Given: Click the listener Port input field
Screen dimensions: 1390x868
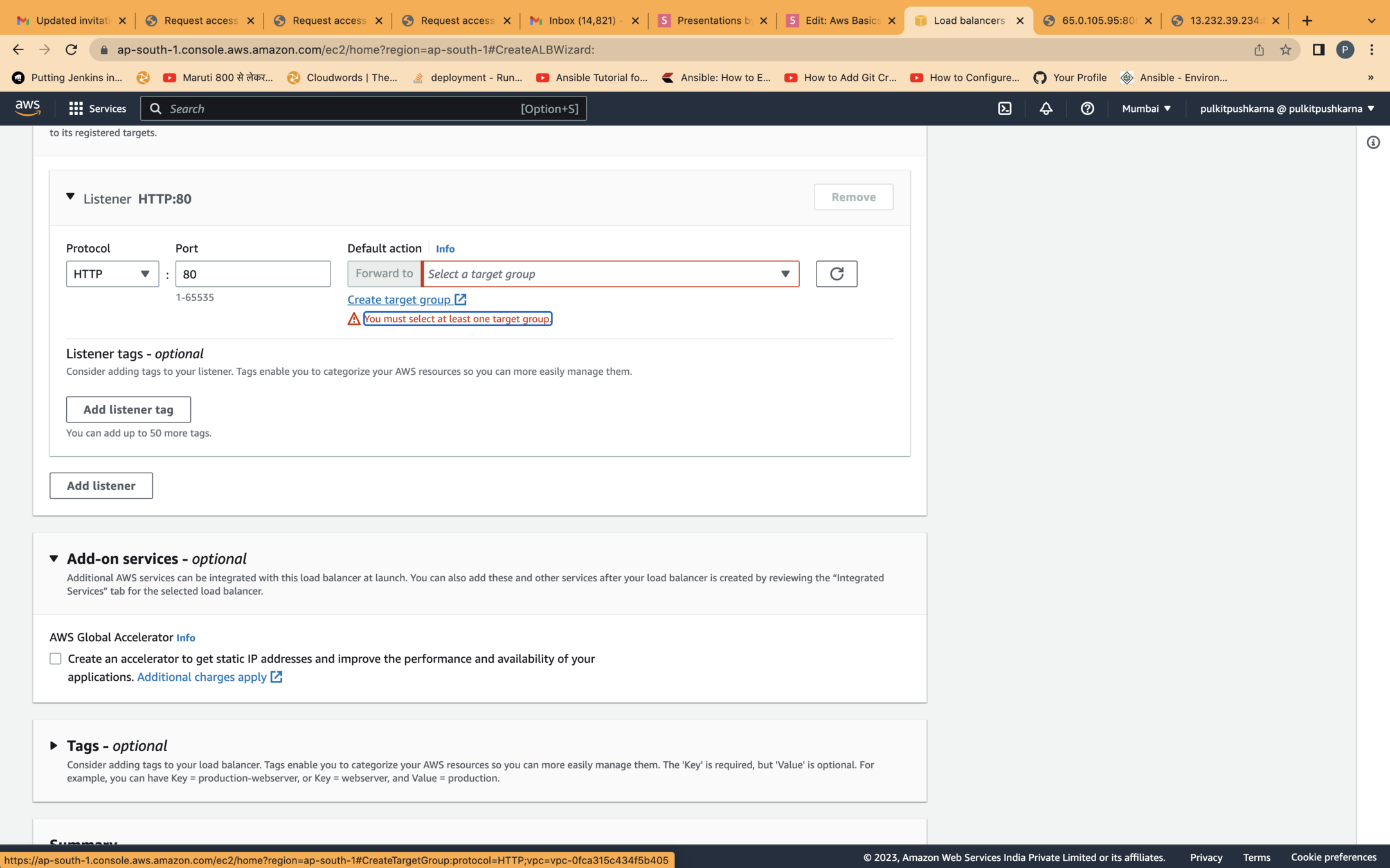Looking at the screenshot, I should 253,274.
